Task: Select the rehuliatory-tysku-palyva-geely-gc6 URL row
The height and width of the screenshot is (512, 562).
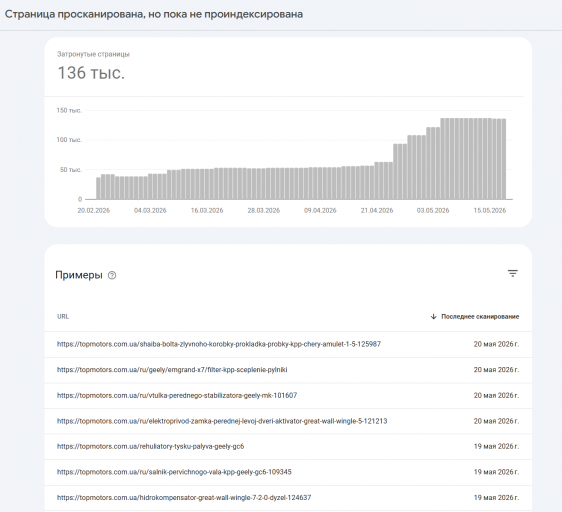Action: (288, 446)
